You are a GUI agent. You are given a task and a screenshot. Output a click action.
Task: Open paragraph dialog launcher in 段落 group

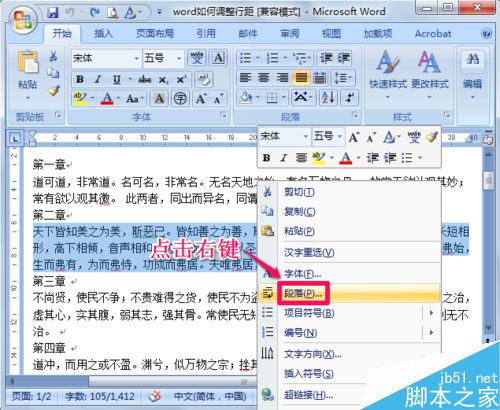[x=355, y=115]
